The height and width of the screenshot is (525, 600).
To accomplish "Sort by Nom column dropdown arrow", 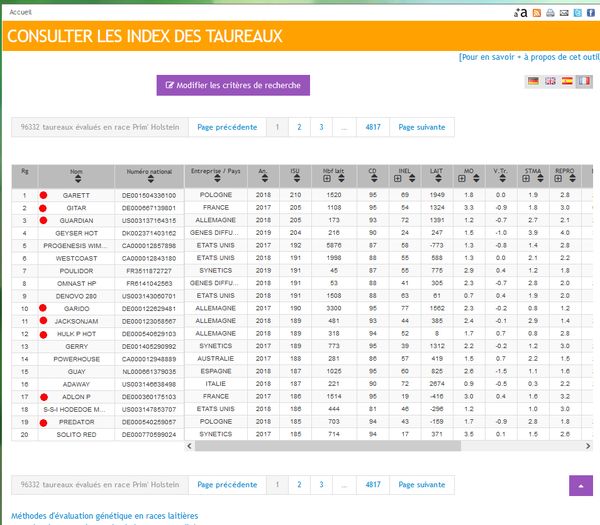I will click(77, 179).
